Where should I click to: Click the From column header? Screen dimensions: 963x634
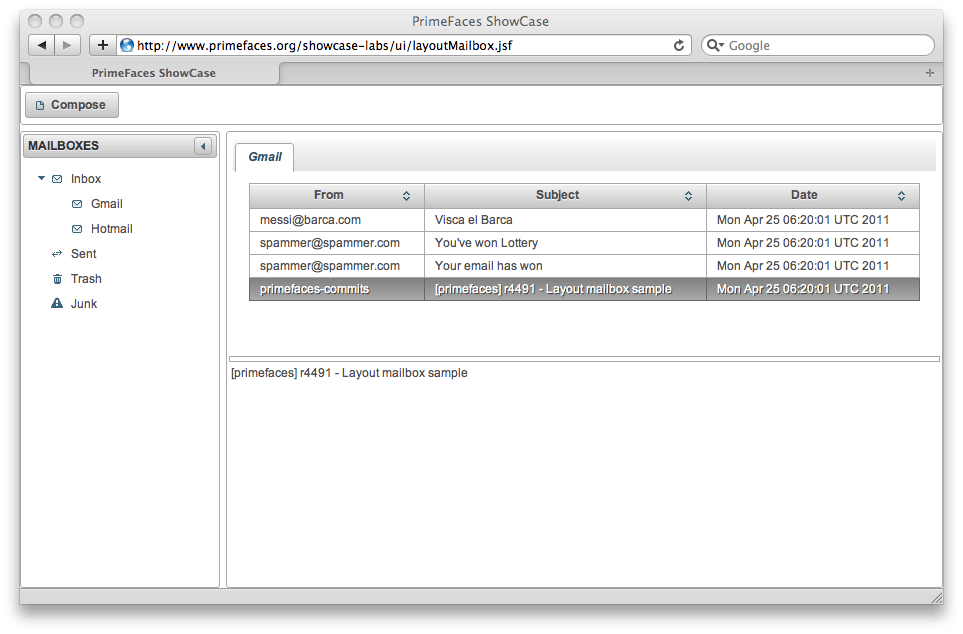pyautogui.click(x=337, y=195)
